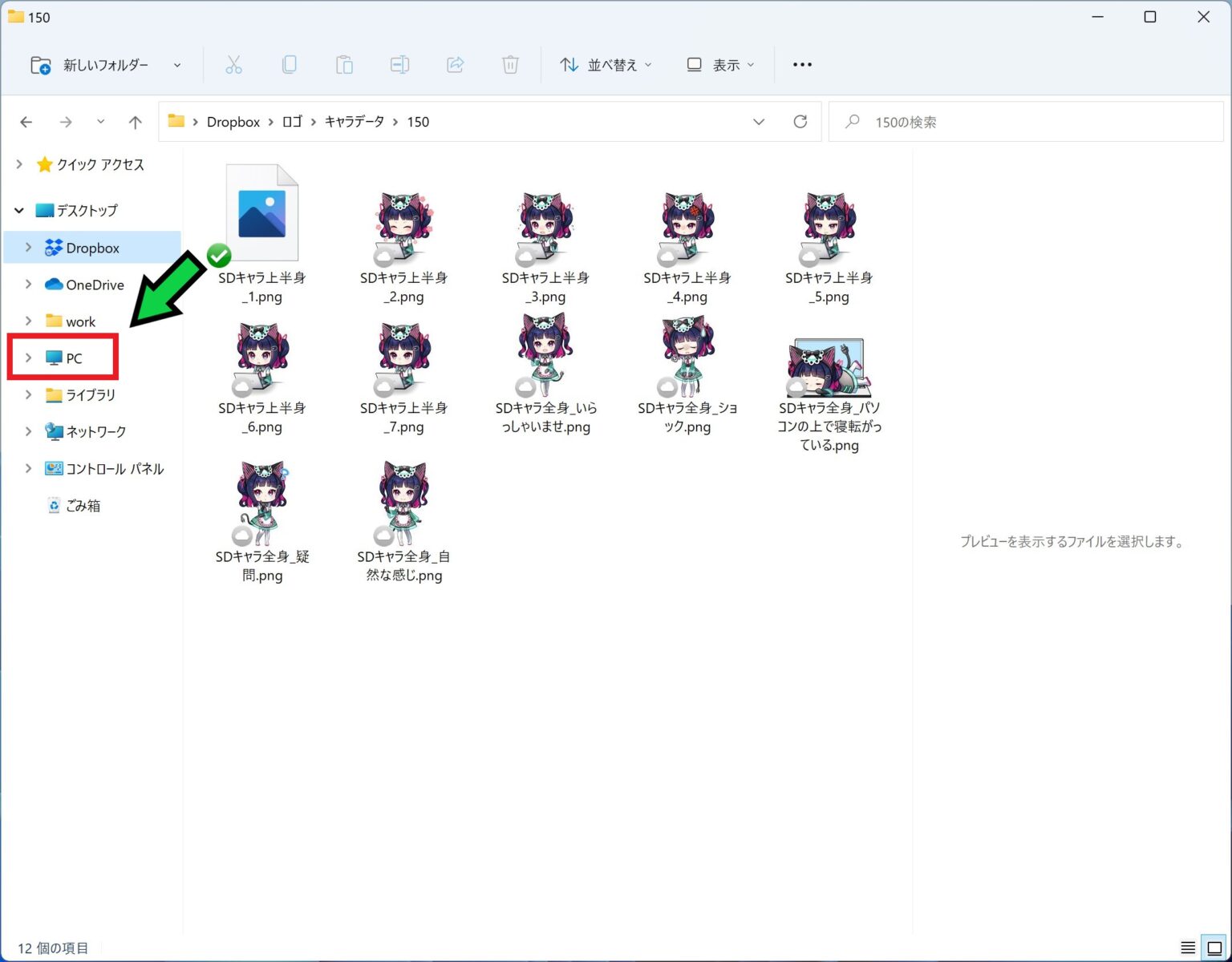Viewport: 1232px width, 962px height.
Task: Click the Cut scissors icon
Action: tap(233, 65)
